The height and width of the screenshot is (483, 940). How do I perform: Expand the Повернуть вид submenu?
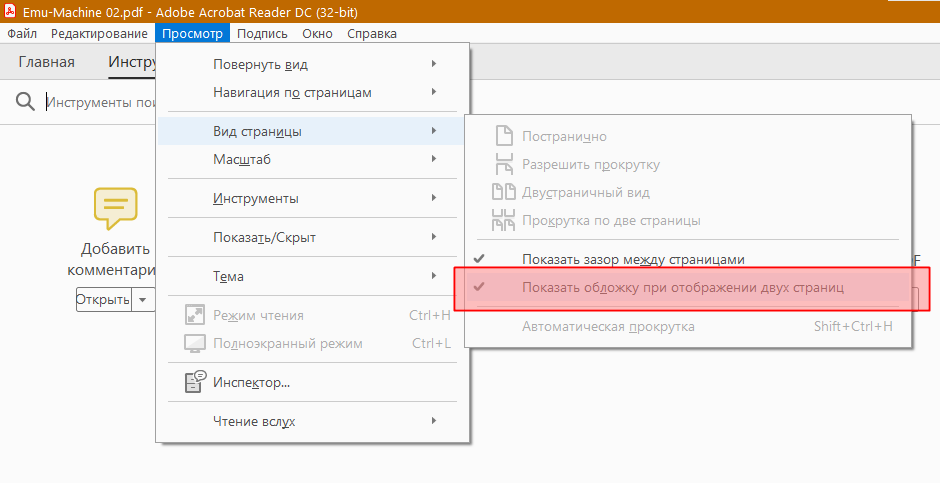[x=312, y=64]
